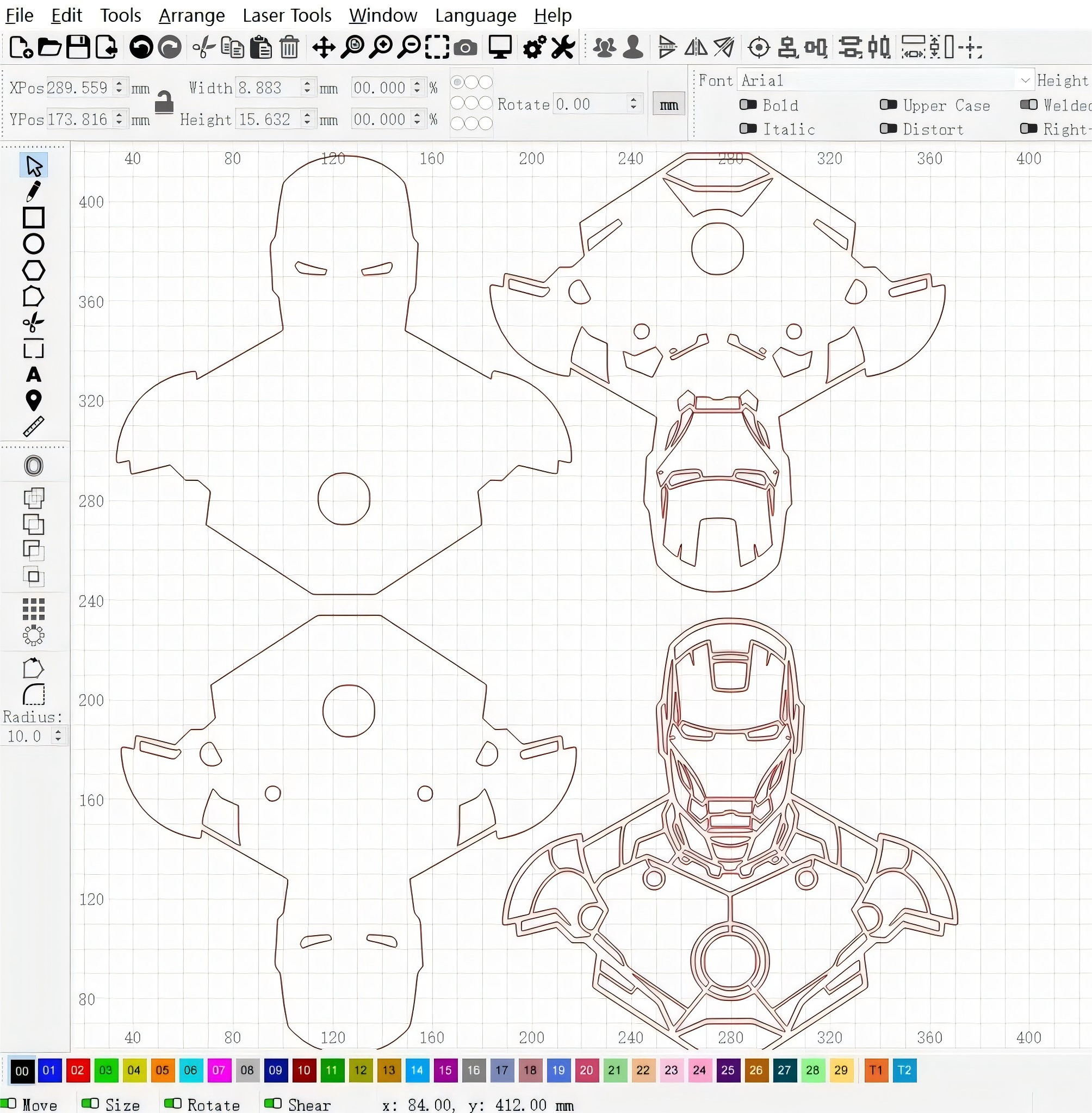Viewport: 1092px width, 1113px height.
Task: Click the mm units button
Action: coord(669,104)
